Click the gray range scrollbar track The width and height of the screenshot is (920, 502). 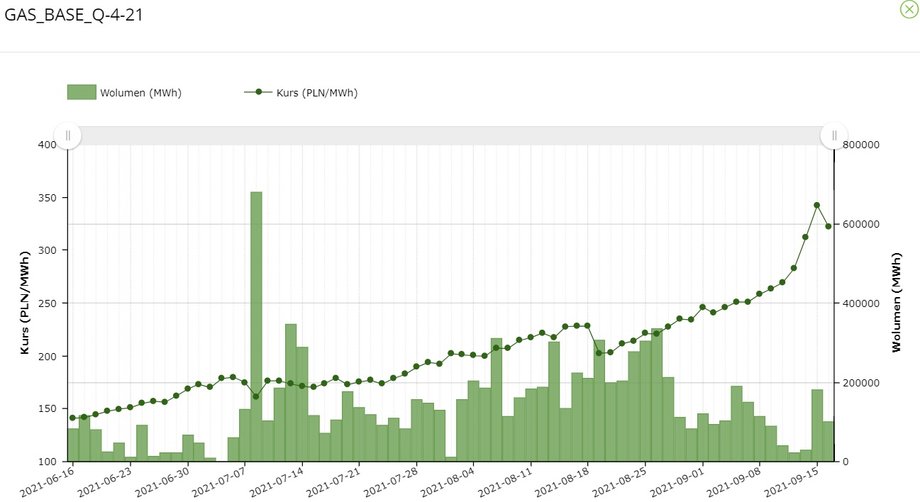click(x=451, y=135)
